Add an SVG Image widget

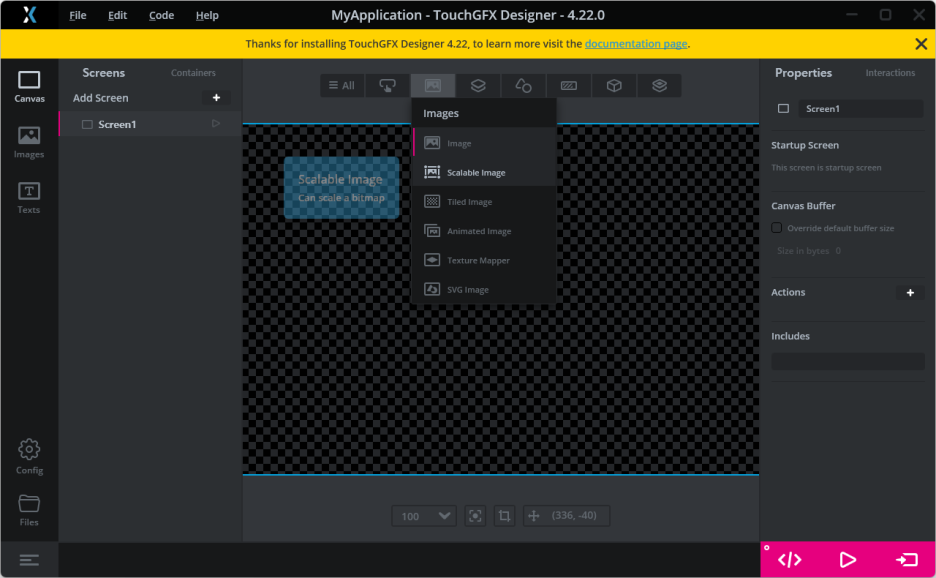484,289
